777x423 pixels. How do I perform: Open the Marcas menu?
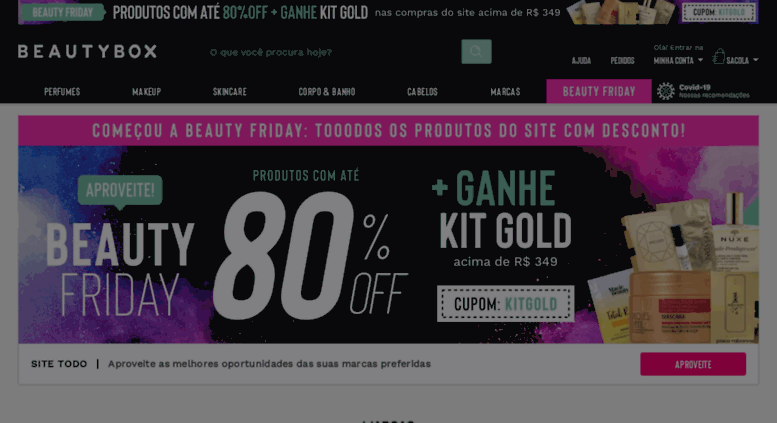tap(505, 92)
